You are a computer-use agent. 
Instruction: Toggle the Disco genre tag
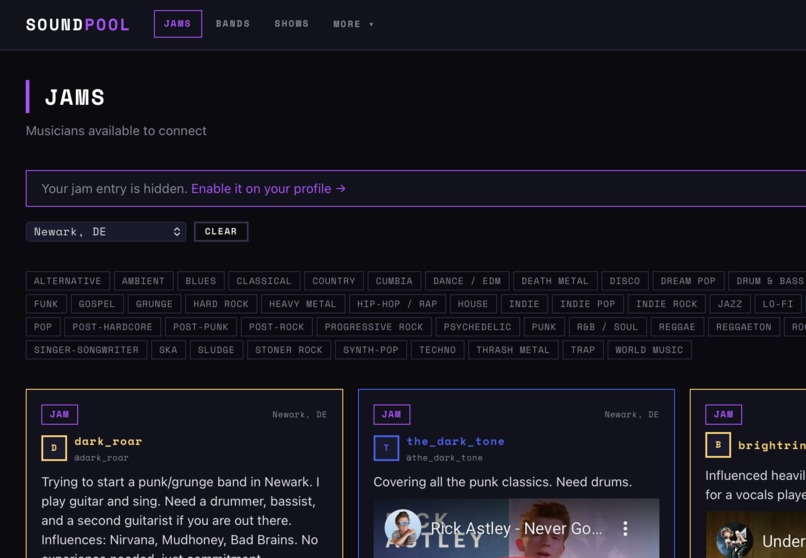click(625, 281)
